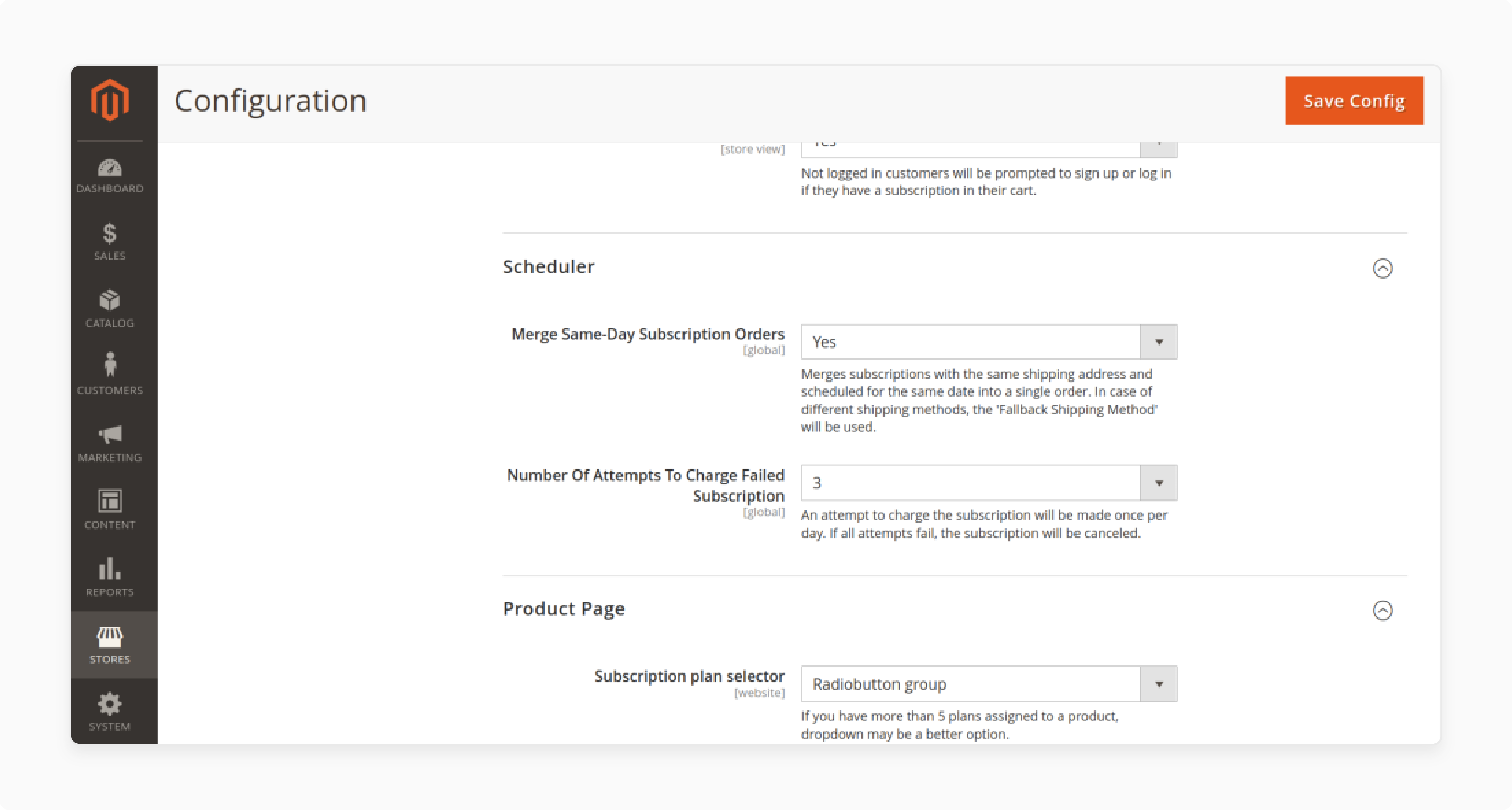Click the Product Page section heading
The height and width of the screenshot is (810, 1512).
pyautogui.click(x=564, y=609)
